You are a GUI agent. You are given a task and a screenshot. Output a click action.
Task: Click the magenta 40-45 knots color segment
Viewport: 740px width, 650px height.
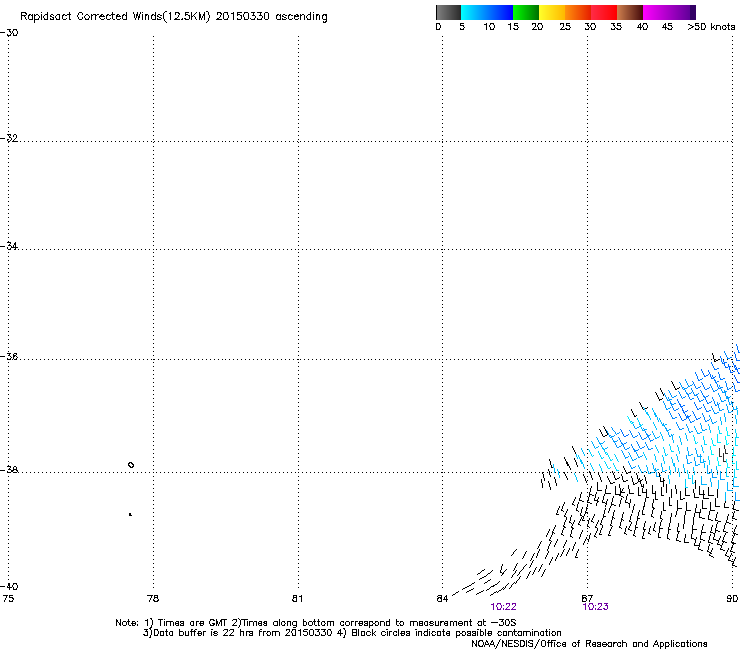click(656, 12)
